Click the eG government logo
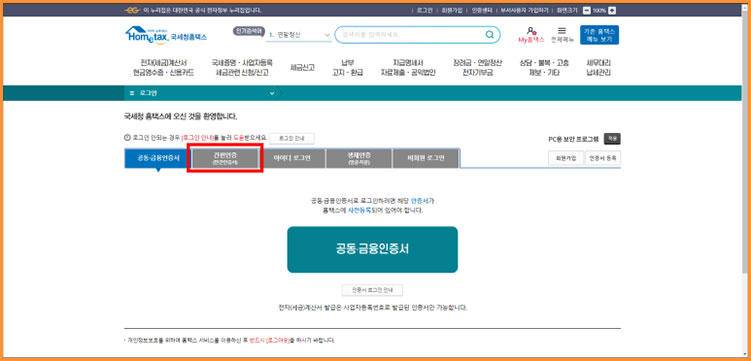The width and height of the screenshot is (751, 361). 132,10
